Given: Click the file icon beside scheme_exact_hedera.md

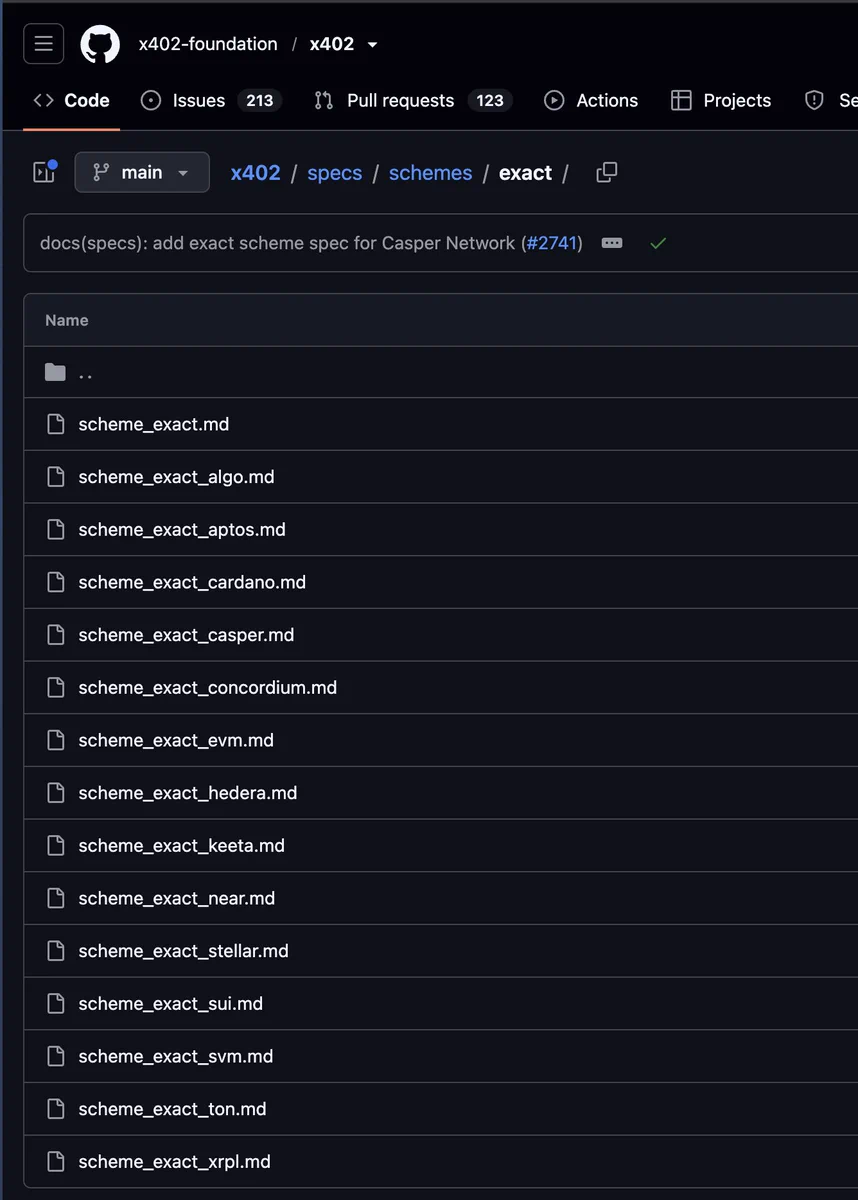Looking at the screenshot, I should 56,793.
